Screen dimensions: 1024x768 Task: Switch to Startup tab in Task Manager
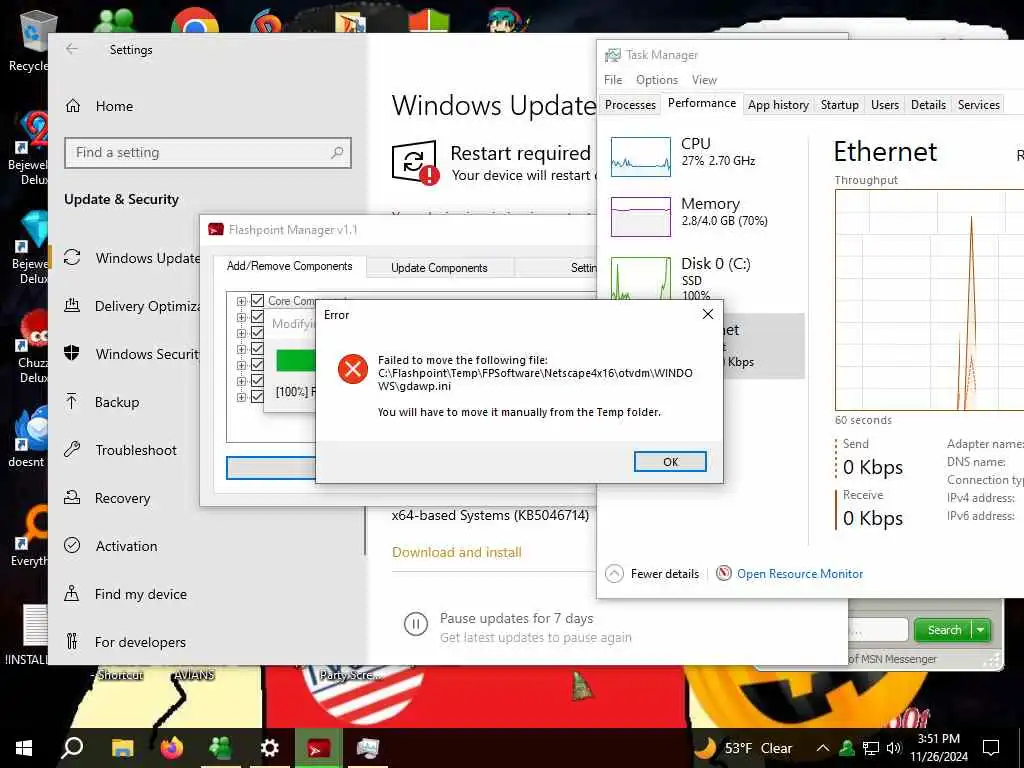pyautogui.click(x=839, y=104)
